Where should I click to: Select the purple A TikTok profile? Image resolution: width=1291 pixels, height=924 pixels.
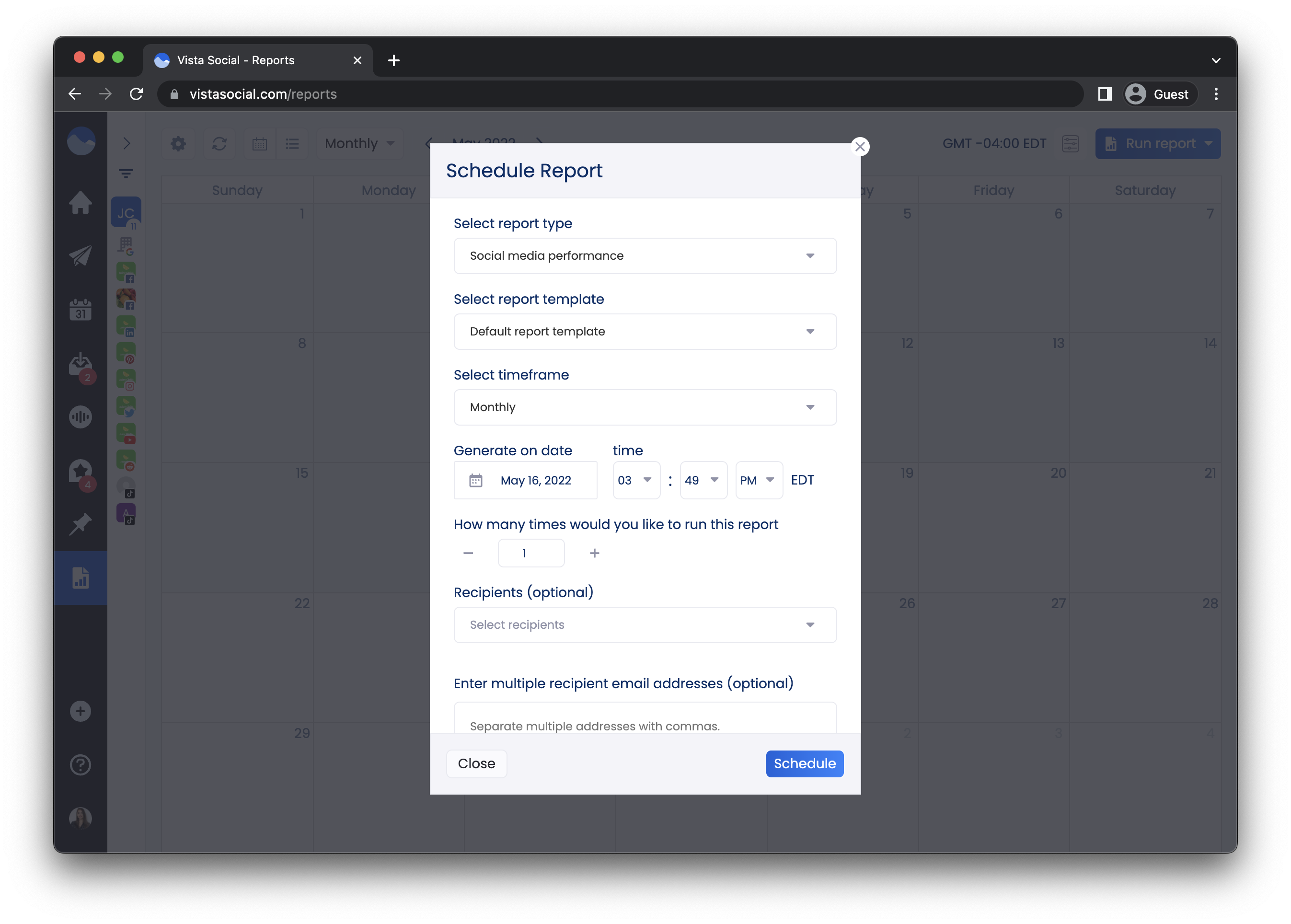[x=126, y=514]
